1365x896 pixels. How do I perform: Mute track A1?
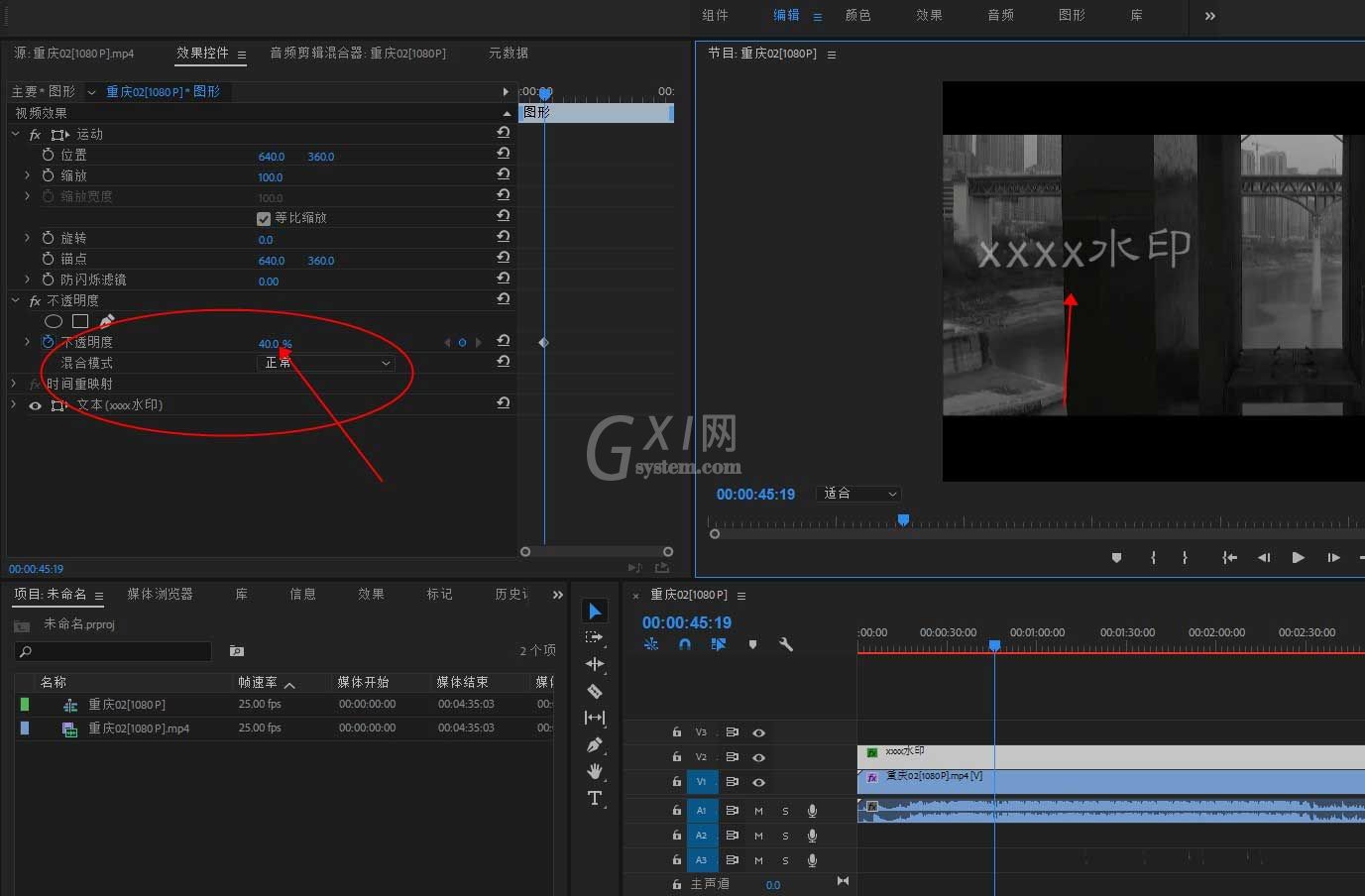[x=758, y=811]
